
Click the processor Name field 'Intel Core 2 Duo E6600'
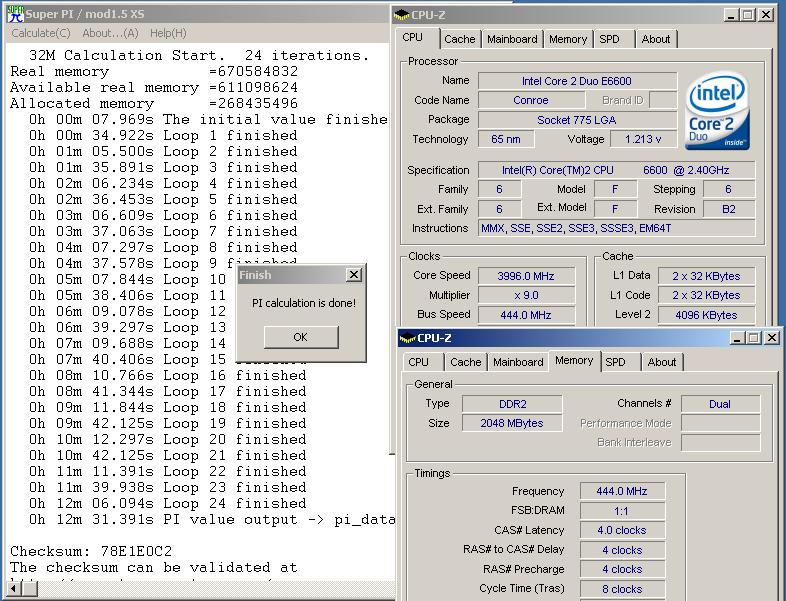(x=577, y=81)
